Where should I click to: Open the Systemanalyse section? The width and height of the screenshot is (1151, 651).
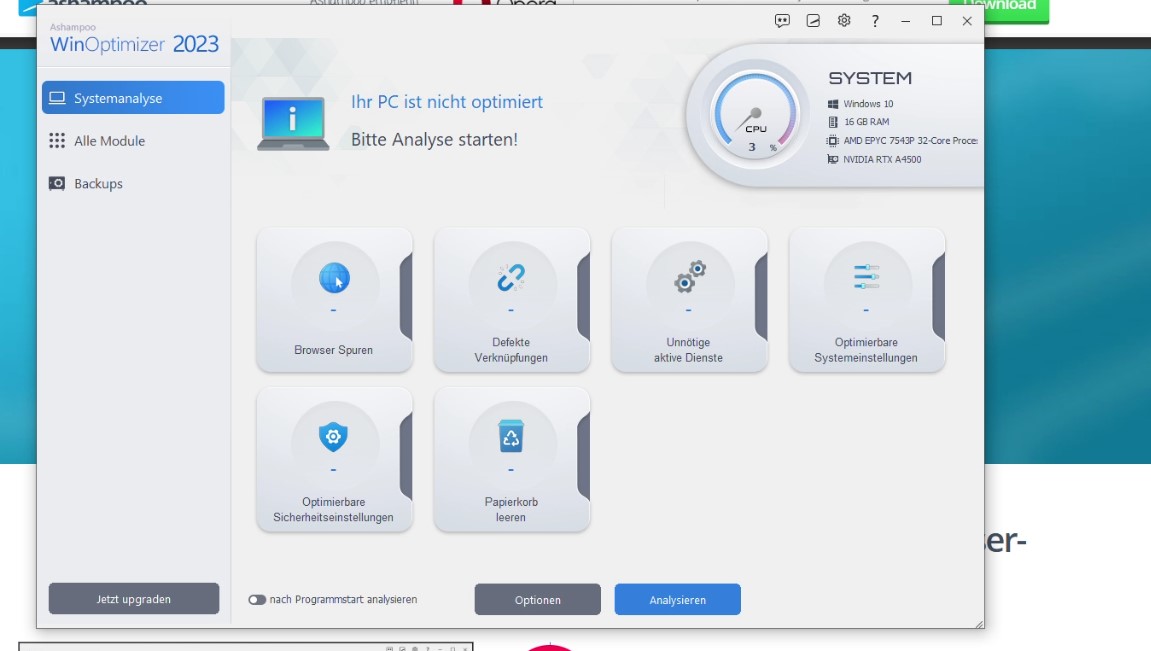(133, 98)
